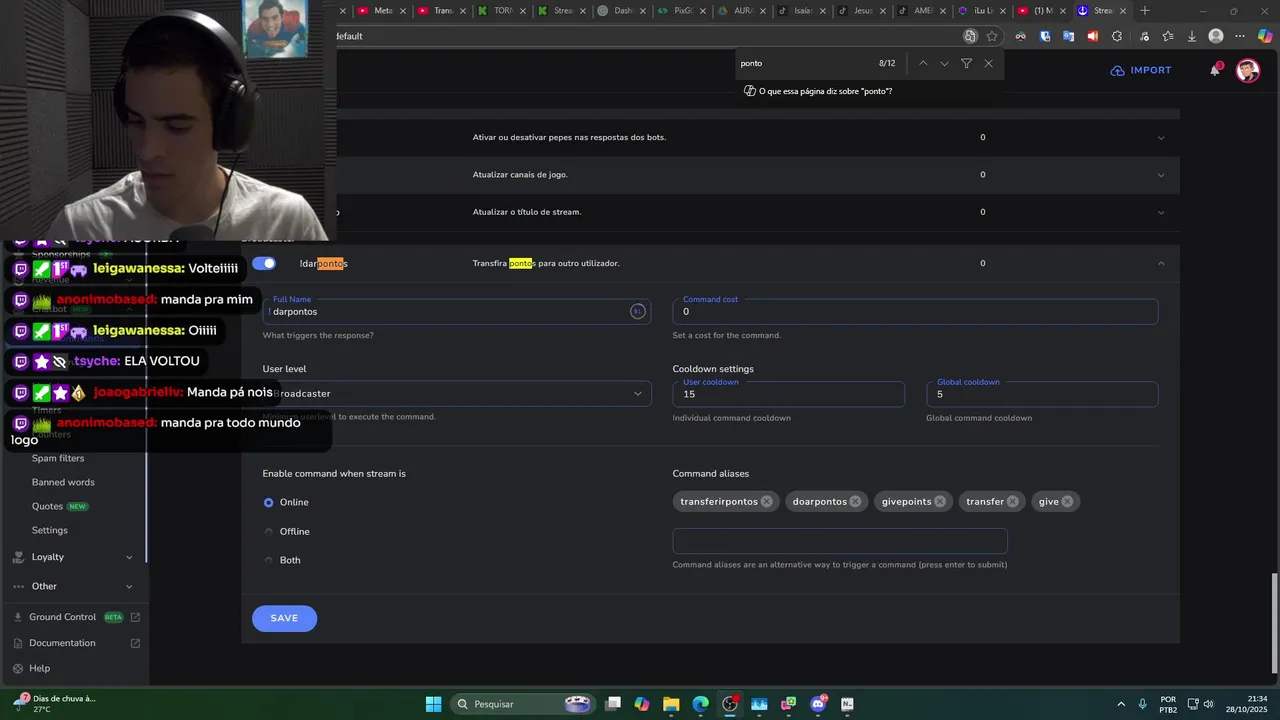Open Banned words sidebar item

63,482
